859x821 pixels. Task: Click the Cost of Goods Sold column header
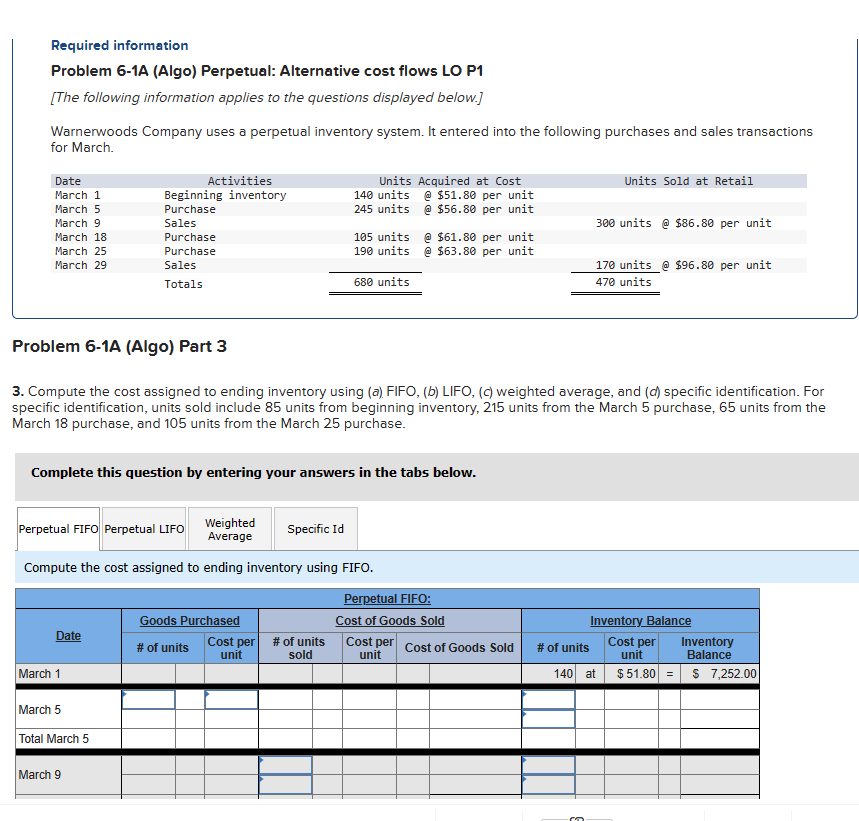pyautogui.click(x=389, y=620)
